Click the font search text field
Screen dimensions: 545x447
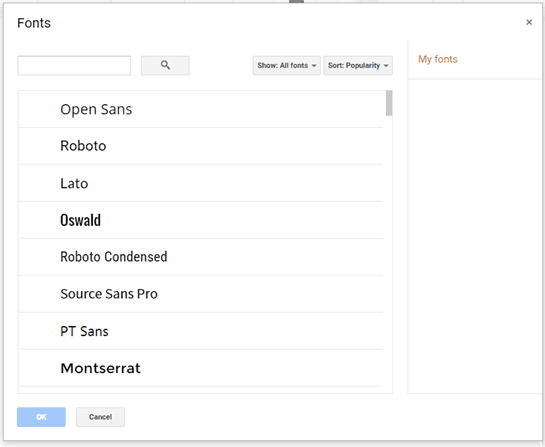74,65
